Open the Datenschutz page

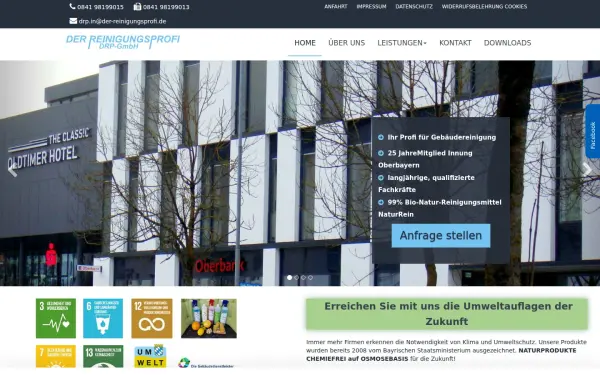coord(414,7)
